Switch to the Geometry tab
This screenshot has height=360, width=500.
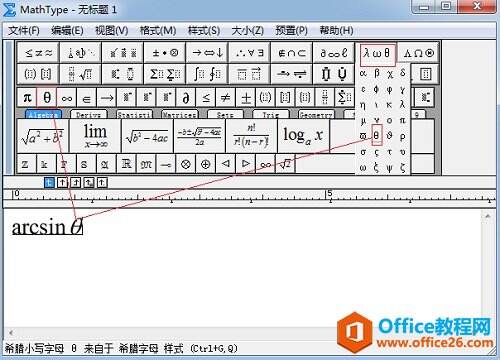pyautogui.click(x=316, y=114)
